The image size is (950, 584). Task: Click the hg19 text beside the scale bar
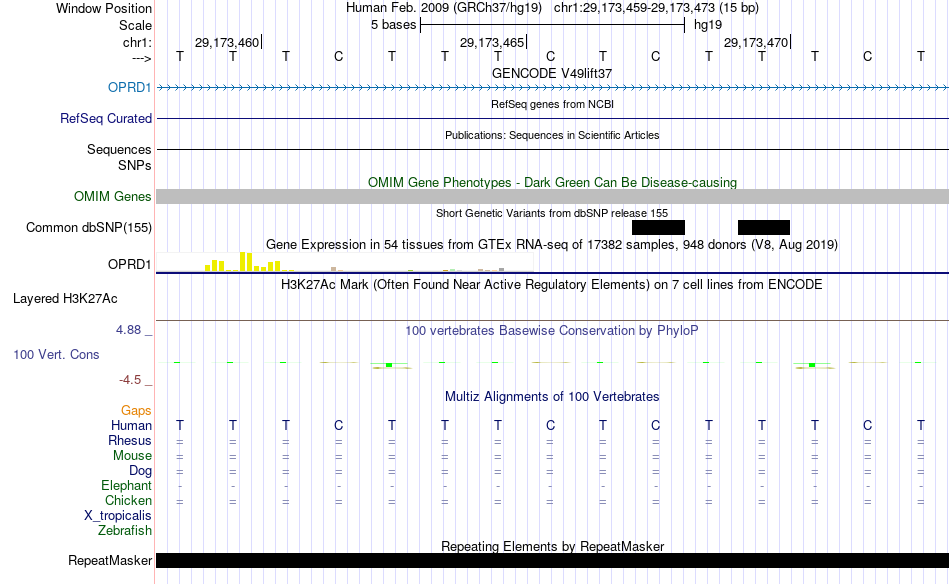[x=708, y=25]
